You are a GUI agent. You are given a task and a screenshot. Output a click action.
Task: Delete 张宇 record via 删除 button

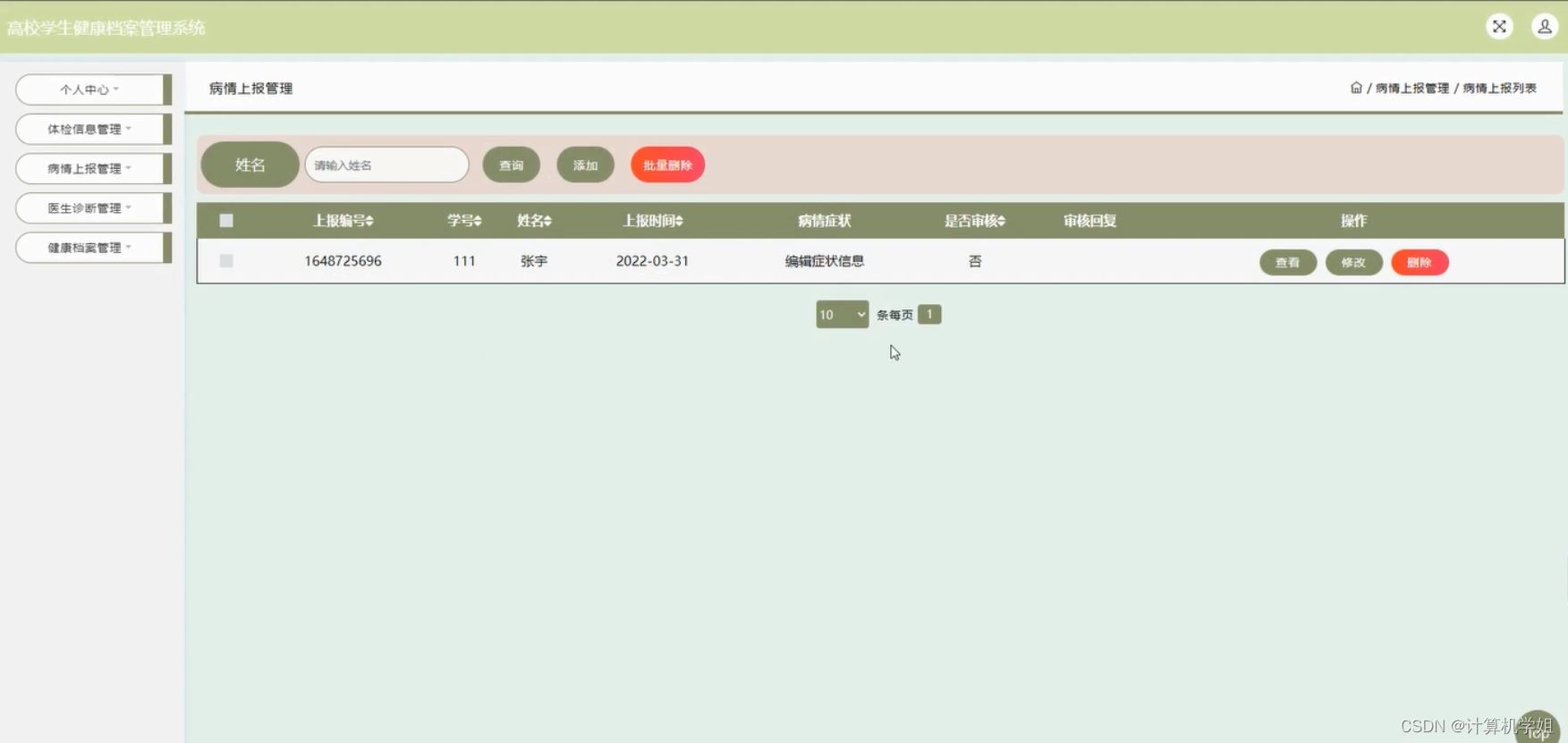point(1420,262)
